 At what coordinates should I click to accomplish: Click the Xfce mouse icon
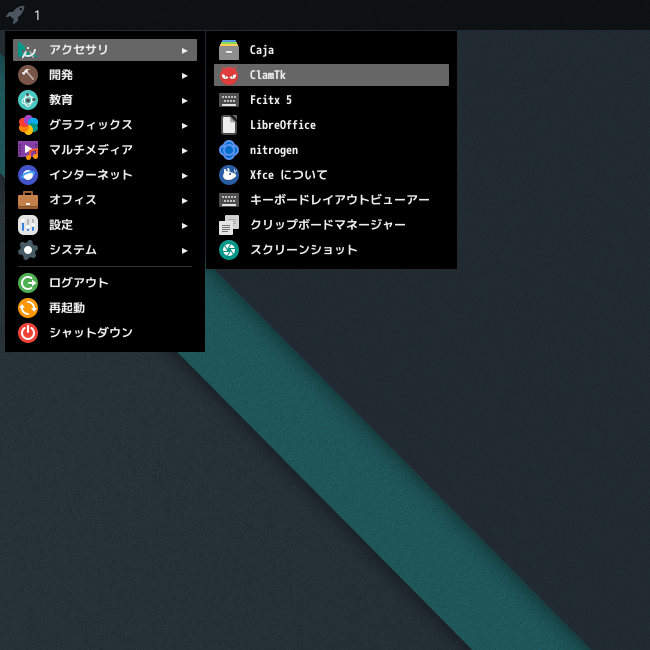click(229, 175)
